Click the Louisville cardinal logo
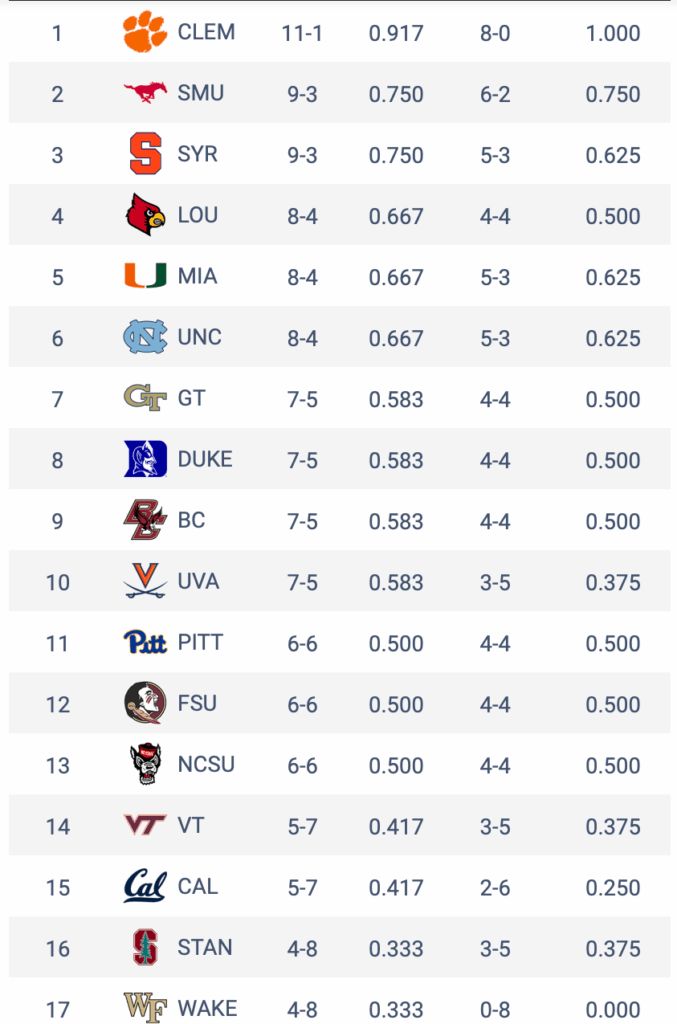The width and height of the screenshot is (677, 1024). point(145,214)
